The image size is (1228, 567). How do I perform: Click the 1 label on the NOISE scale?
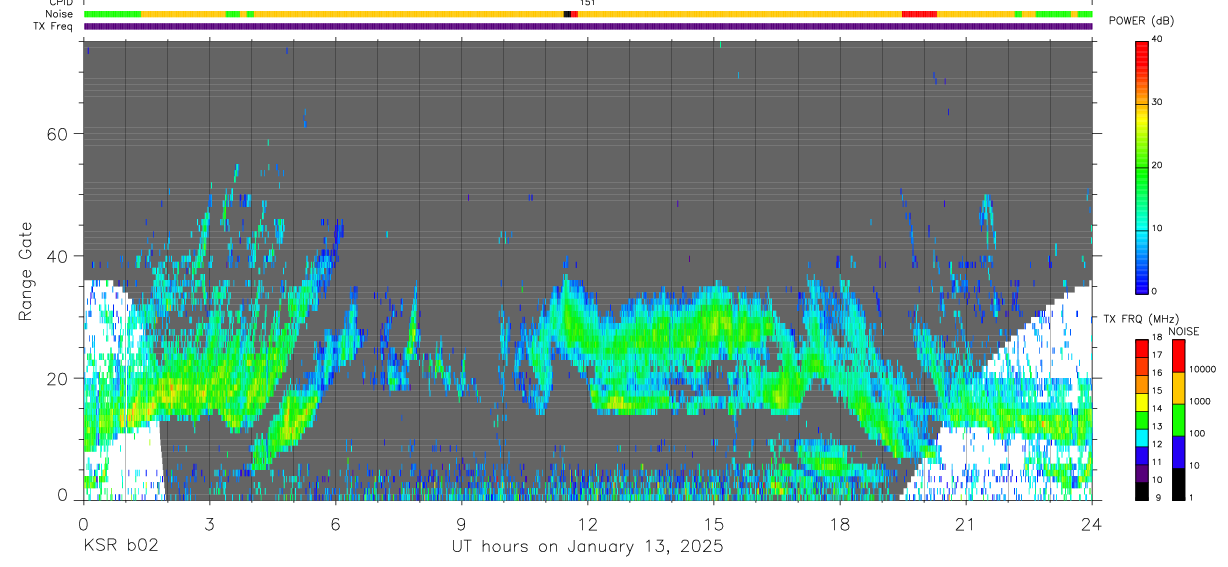(1191, 497)
